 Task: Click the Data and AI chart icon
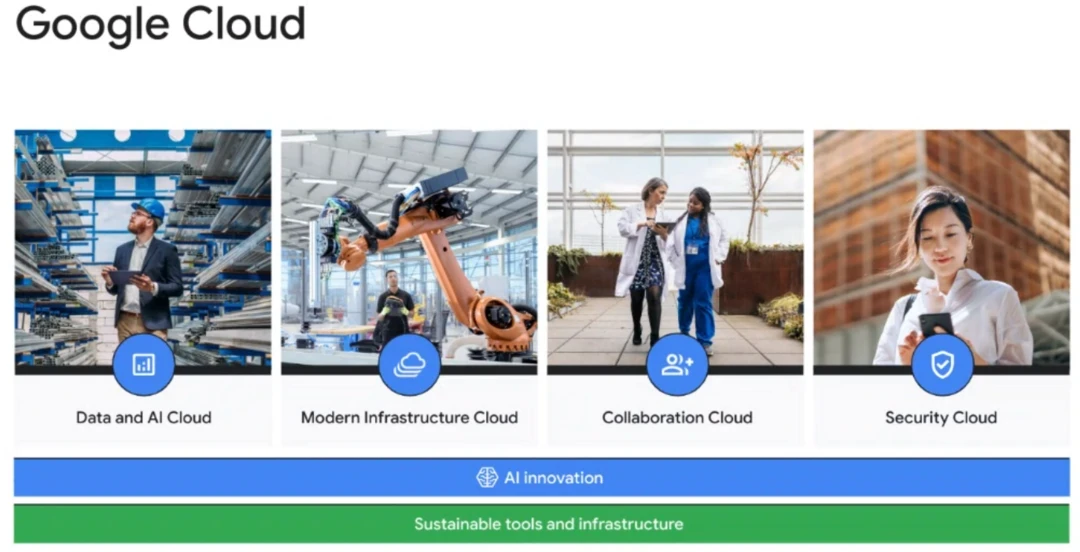[143, 365]
